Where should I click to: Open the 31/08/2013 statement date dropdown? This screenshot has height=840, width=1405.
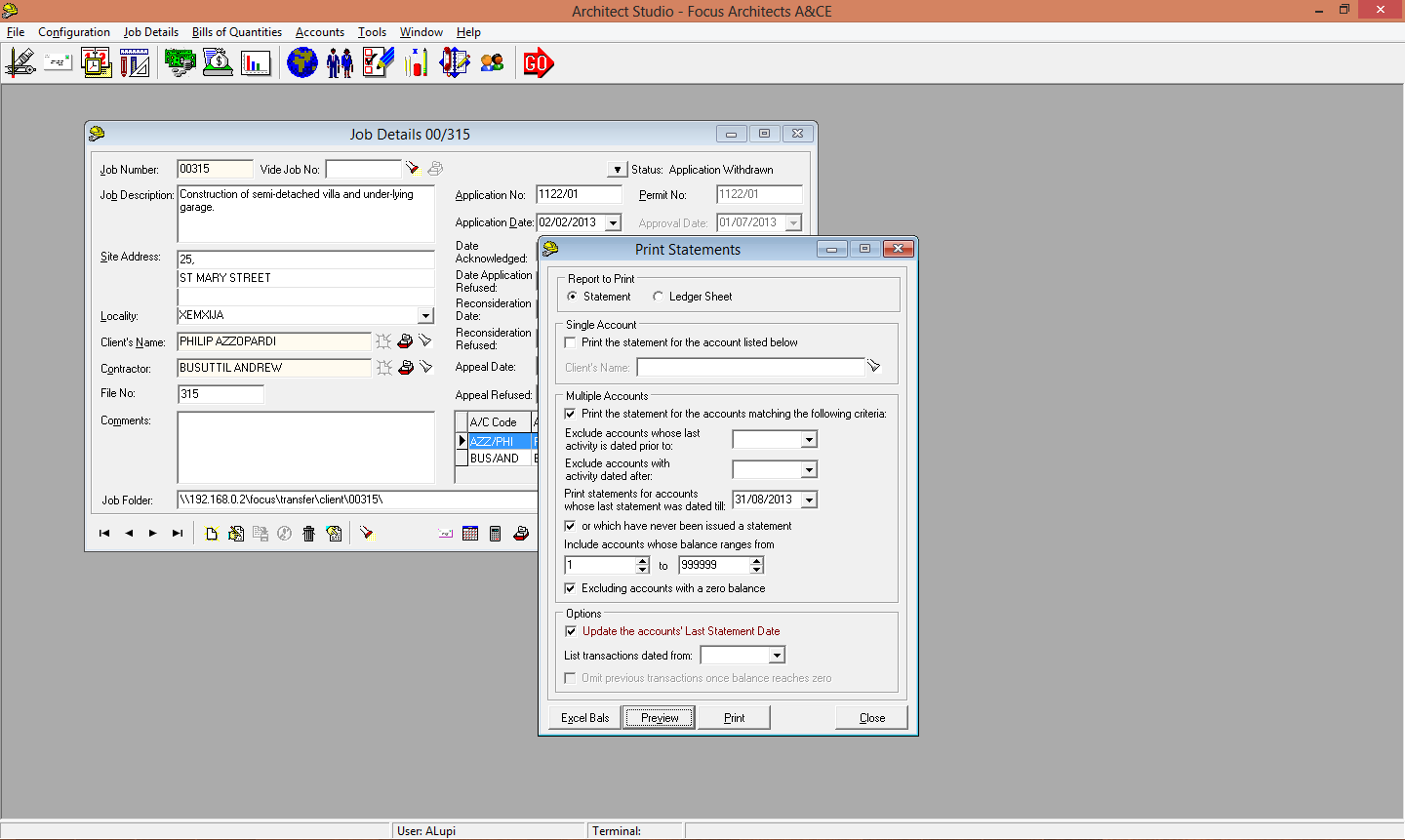[x=809, y=500]
